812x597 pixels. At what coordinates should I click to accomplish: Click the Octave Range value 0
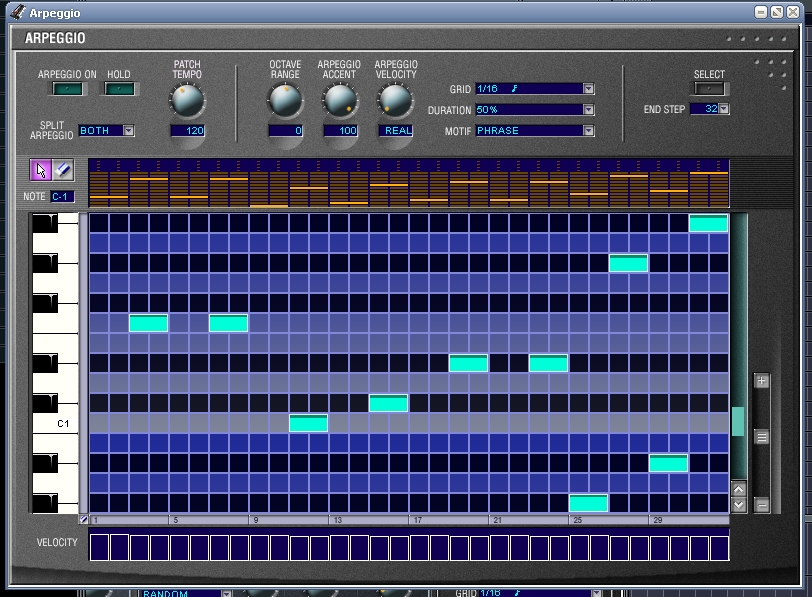(285, 130)
